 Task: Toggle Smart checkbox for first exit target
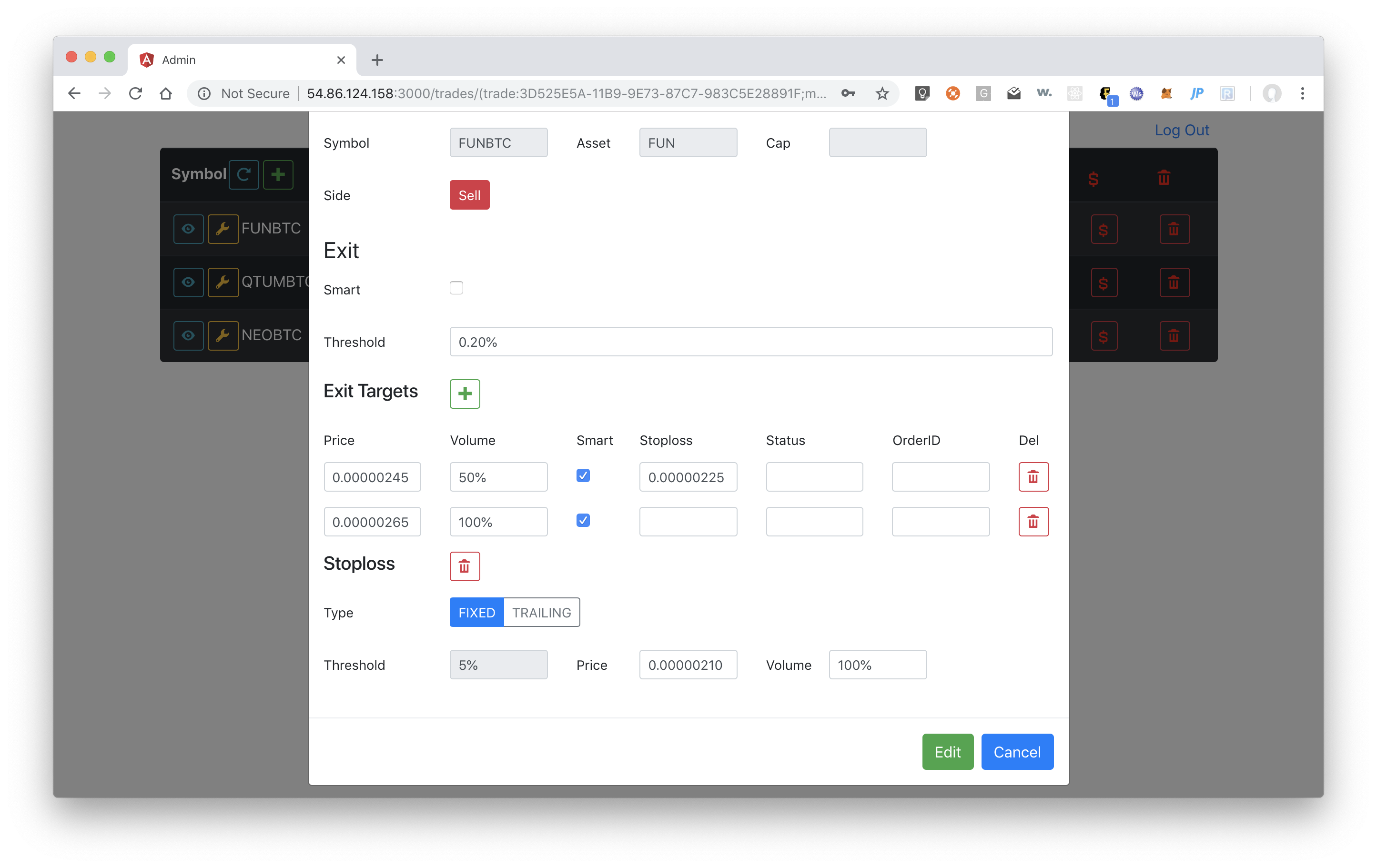pos(583,475)
